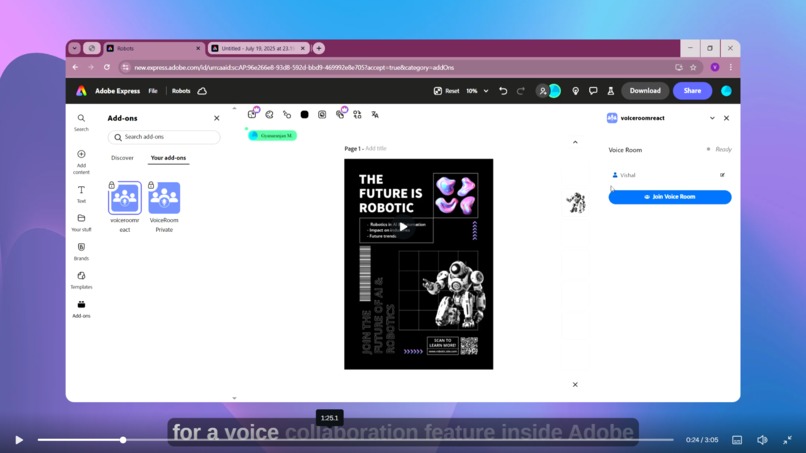The image size is (806, 453).
Task: Close the bottom X on page panel
Action: click(x=575, y=385)
